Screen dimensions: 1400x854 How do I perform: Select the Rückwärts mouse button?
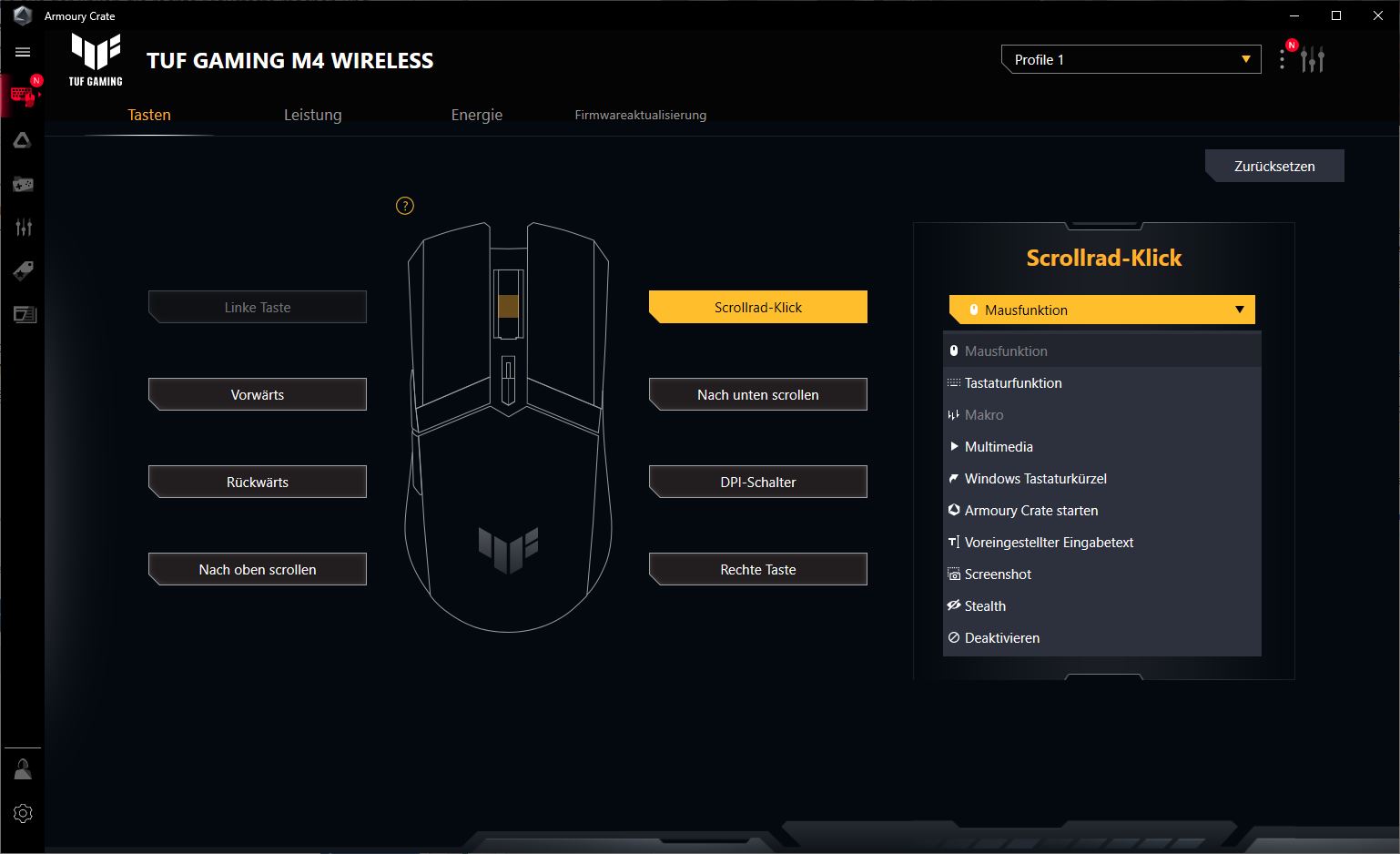pyautogui.click(x=258, y=482)
